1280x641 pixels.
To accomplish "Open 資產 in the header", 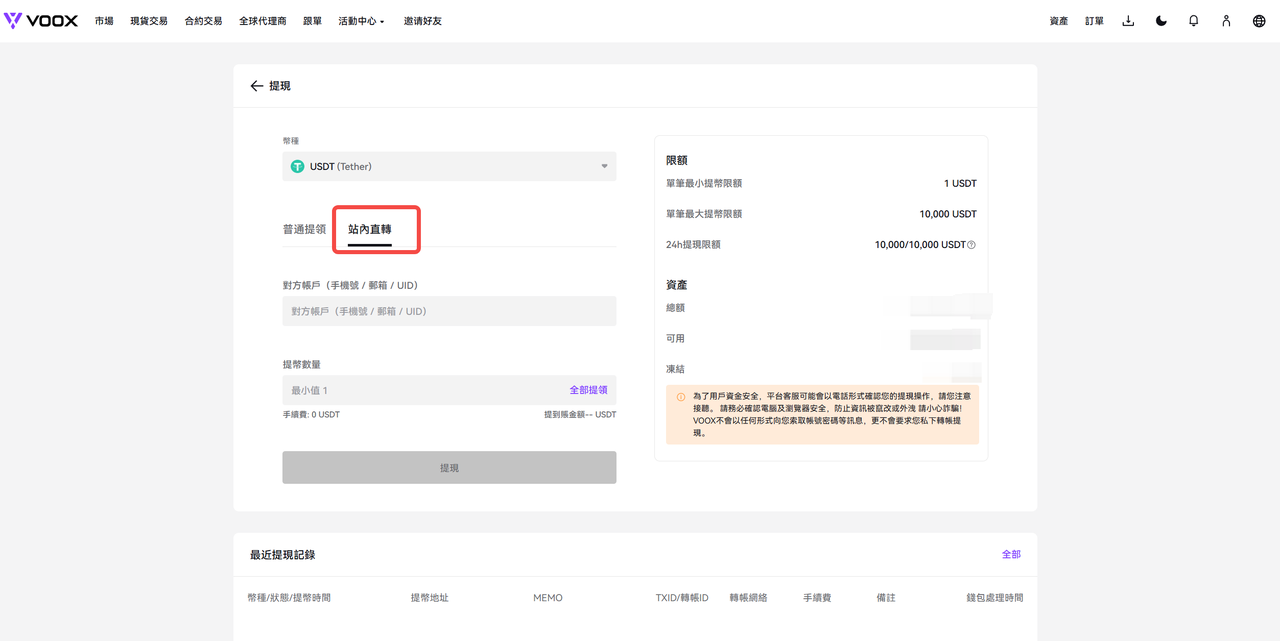I will tap(1059, 21).
